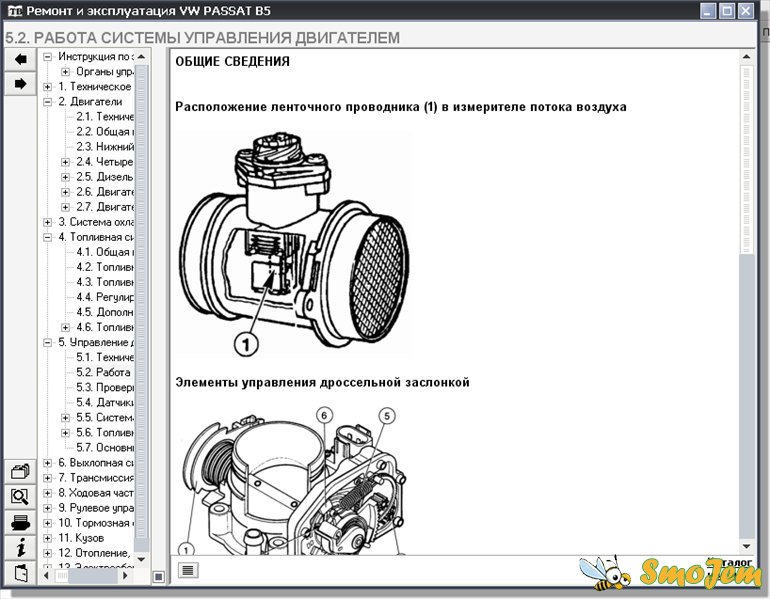Viewport: 770px width, 599px height.
Task: Select "4.5. Дополн" tree item
Action: point(105,312)
